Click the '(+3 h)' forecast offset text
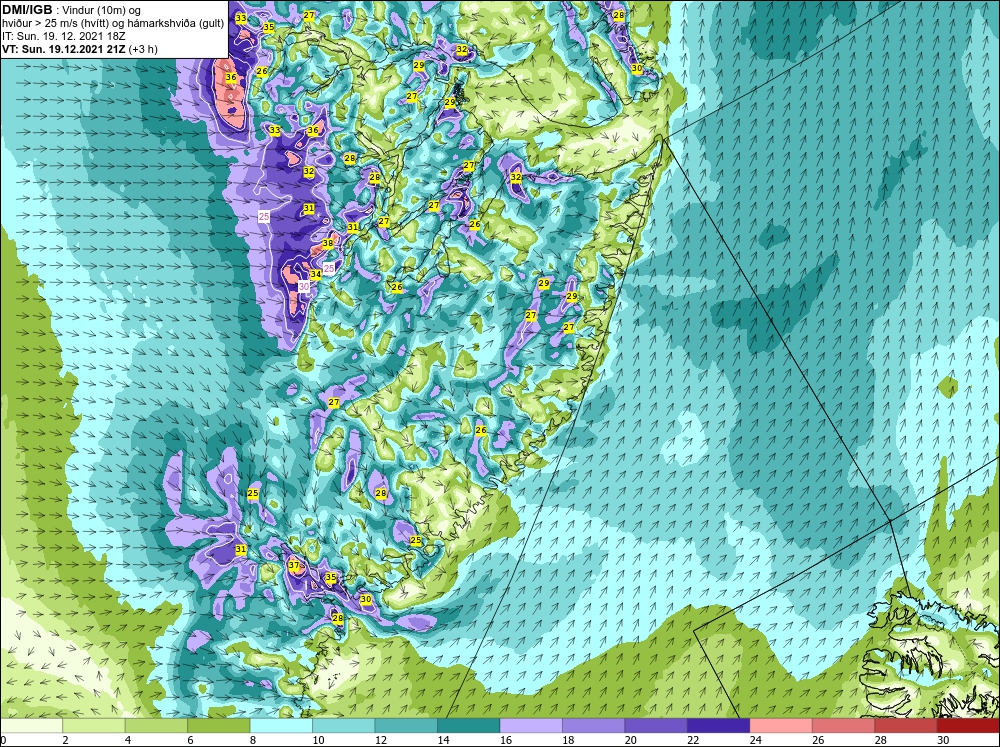The height and width of the screenshot is (747, 1000). [143, 48]
